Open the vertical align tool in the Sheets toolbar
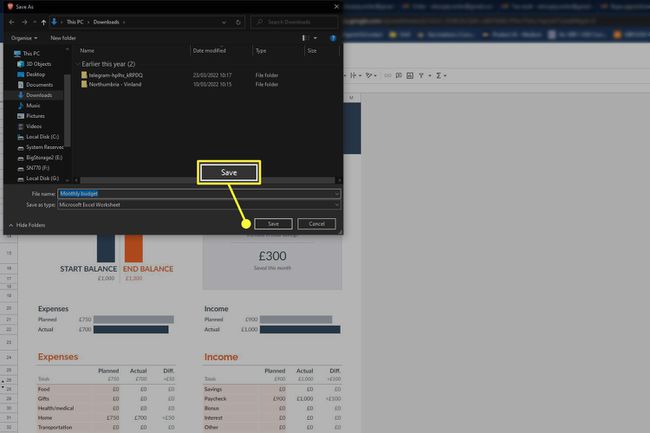The height and width of the screenshot is (433, 650). pos(353,75)
